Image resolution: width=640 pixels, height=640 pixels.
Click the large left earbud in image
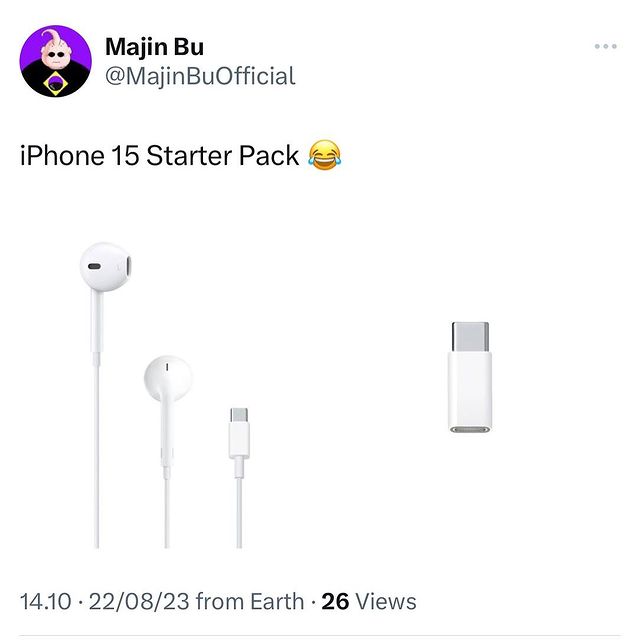tap(106, 267)
